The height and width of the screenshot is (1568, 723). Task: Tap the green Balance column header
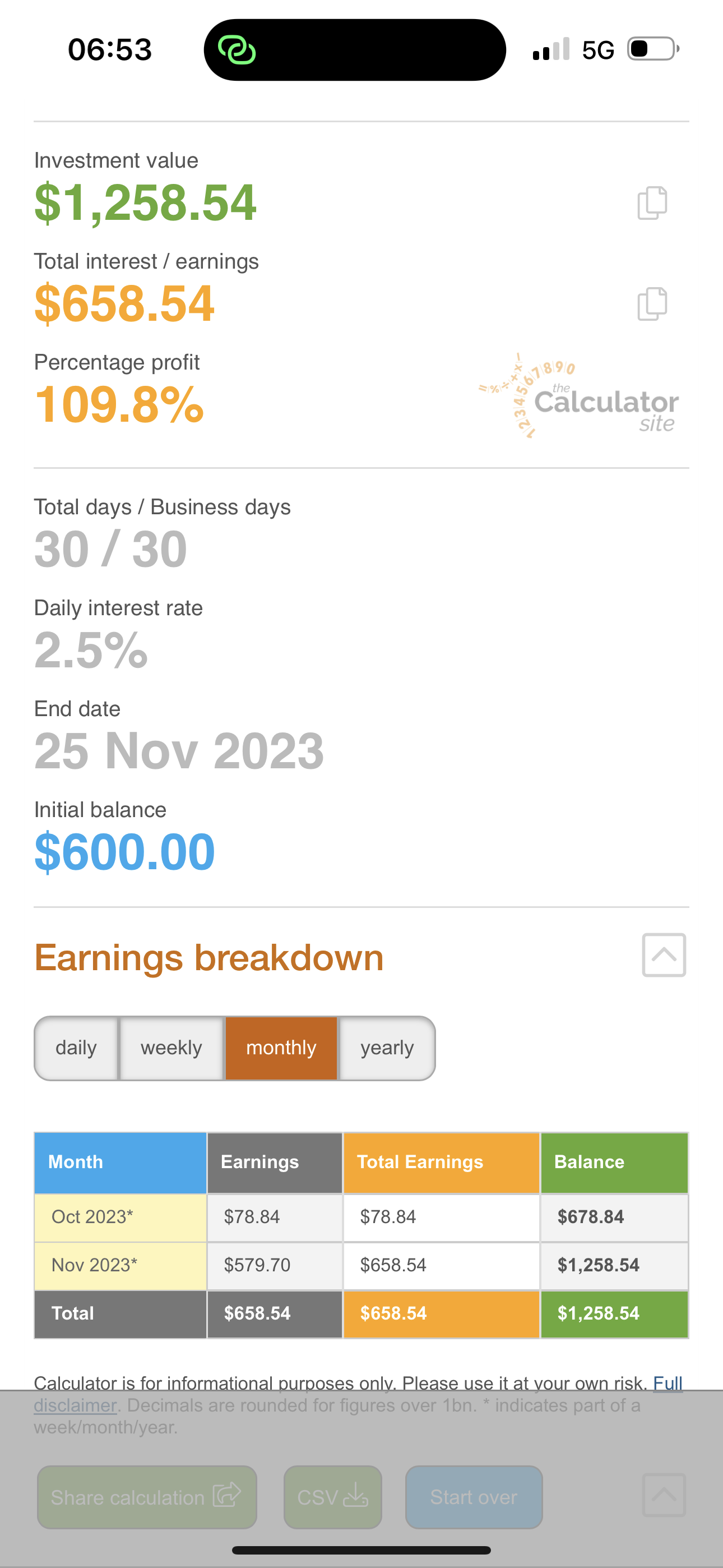tap(614, 1162)
